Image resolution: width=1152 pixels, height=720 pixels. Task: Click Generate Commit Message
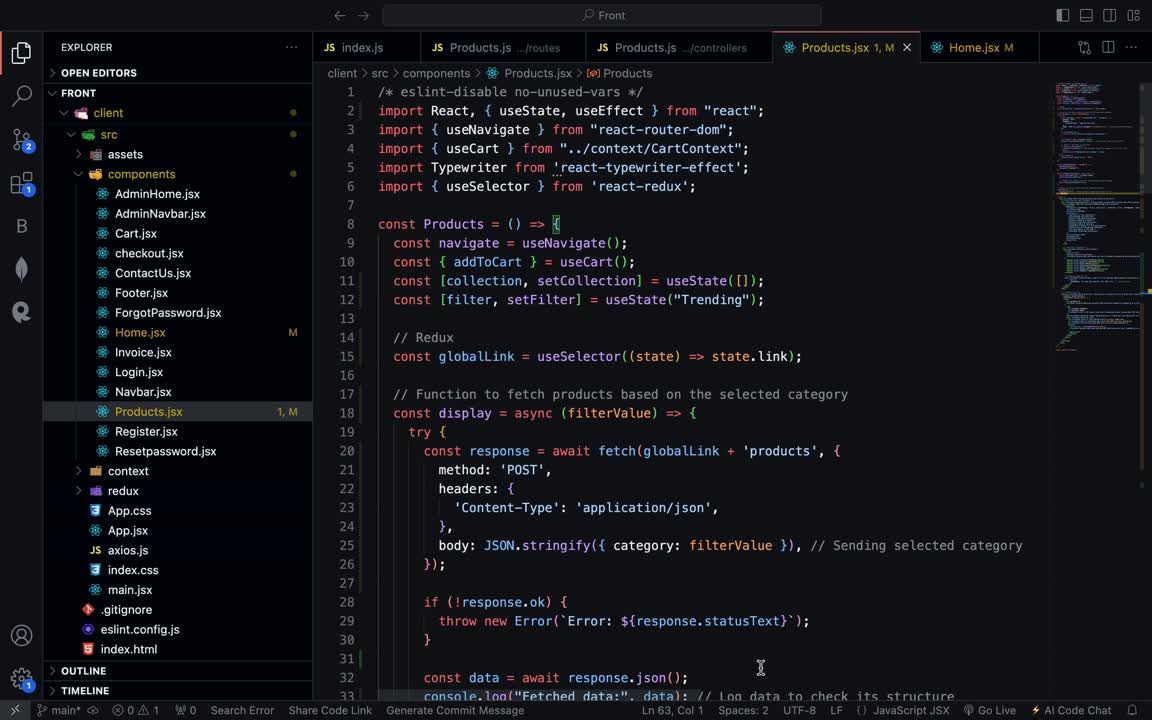pos(456,710)
